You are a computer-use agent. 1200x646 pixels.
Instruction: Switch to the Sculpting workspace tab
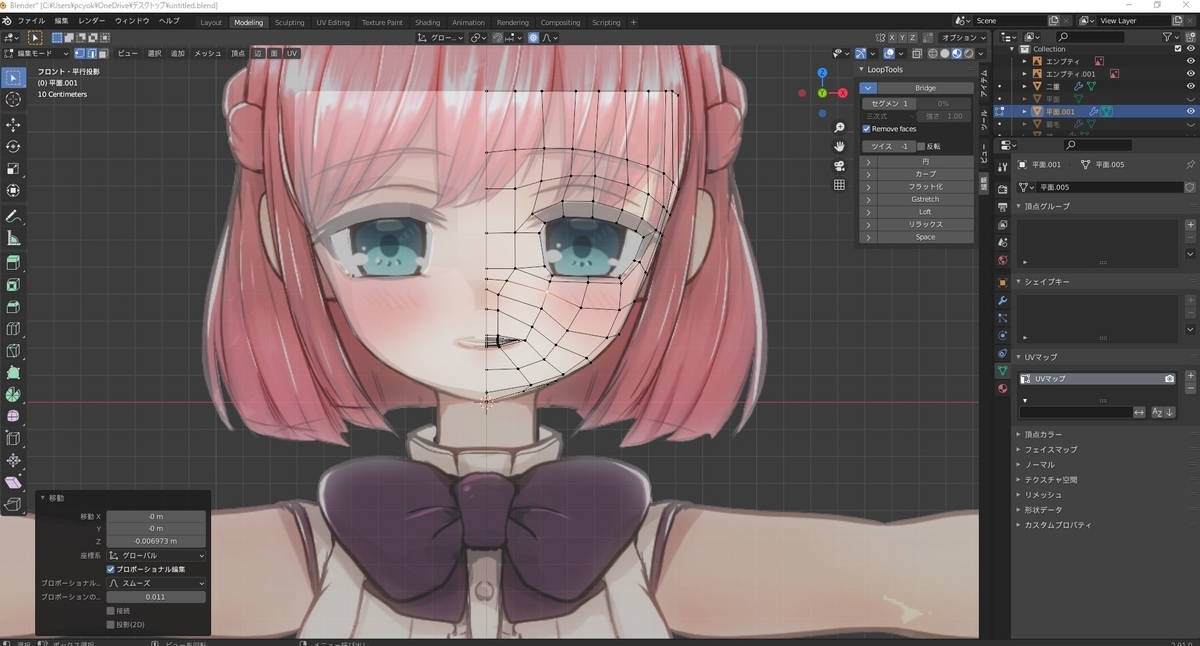(289, 22)
